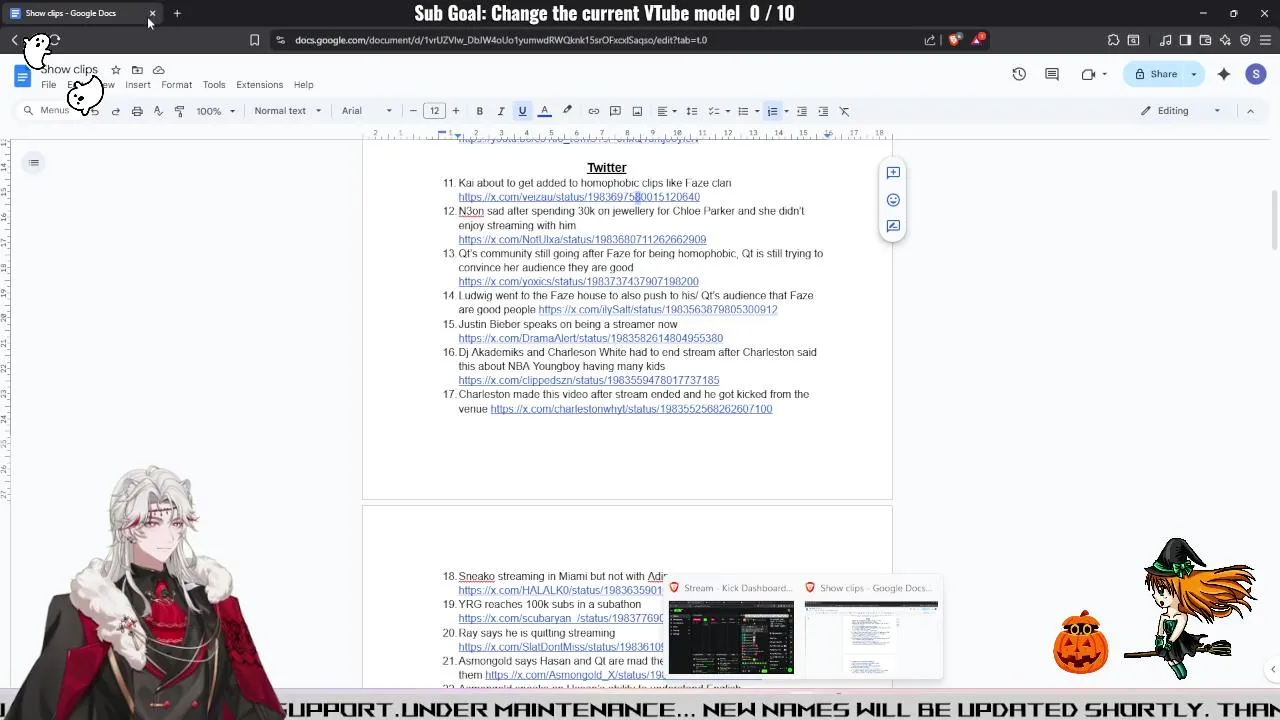Insert an image from toolbar

point(637,111)
